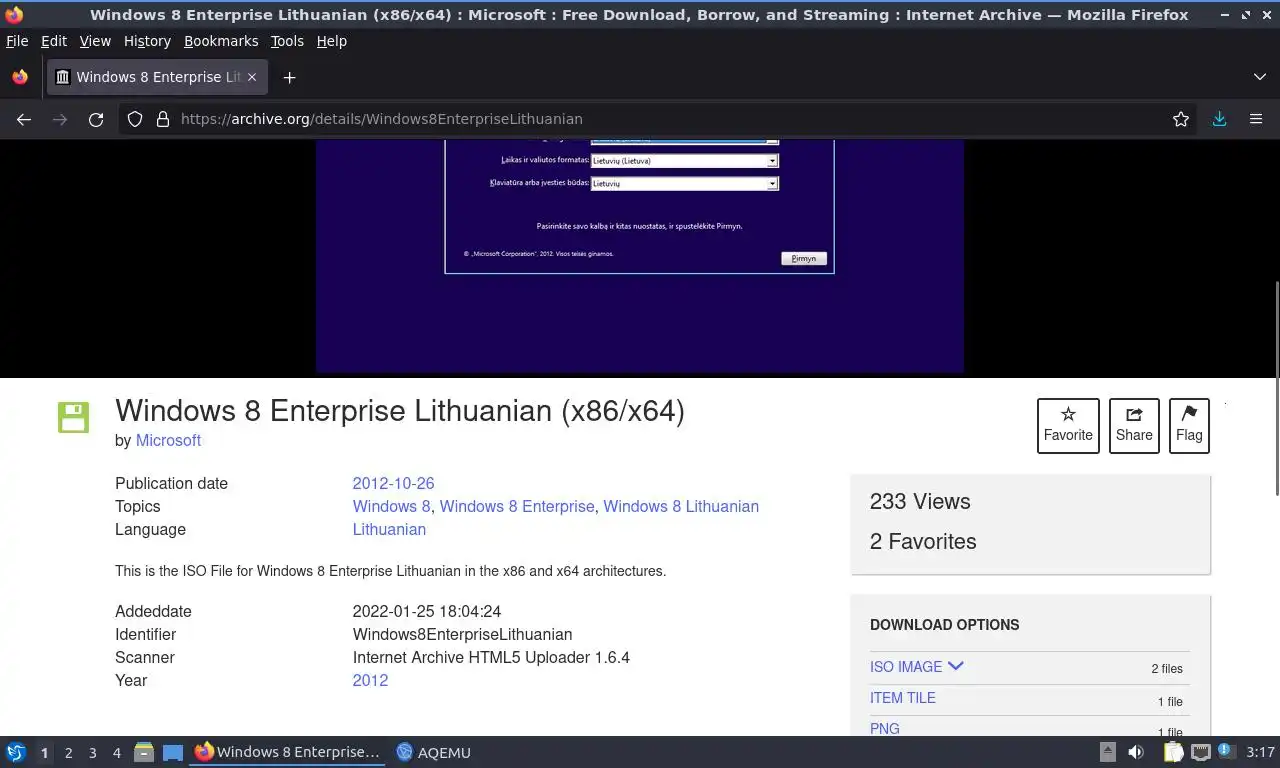The height and width of the screenshot is (768, 1280).
Task: Share this archive item
Action: (1134, 425)
